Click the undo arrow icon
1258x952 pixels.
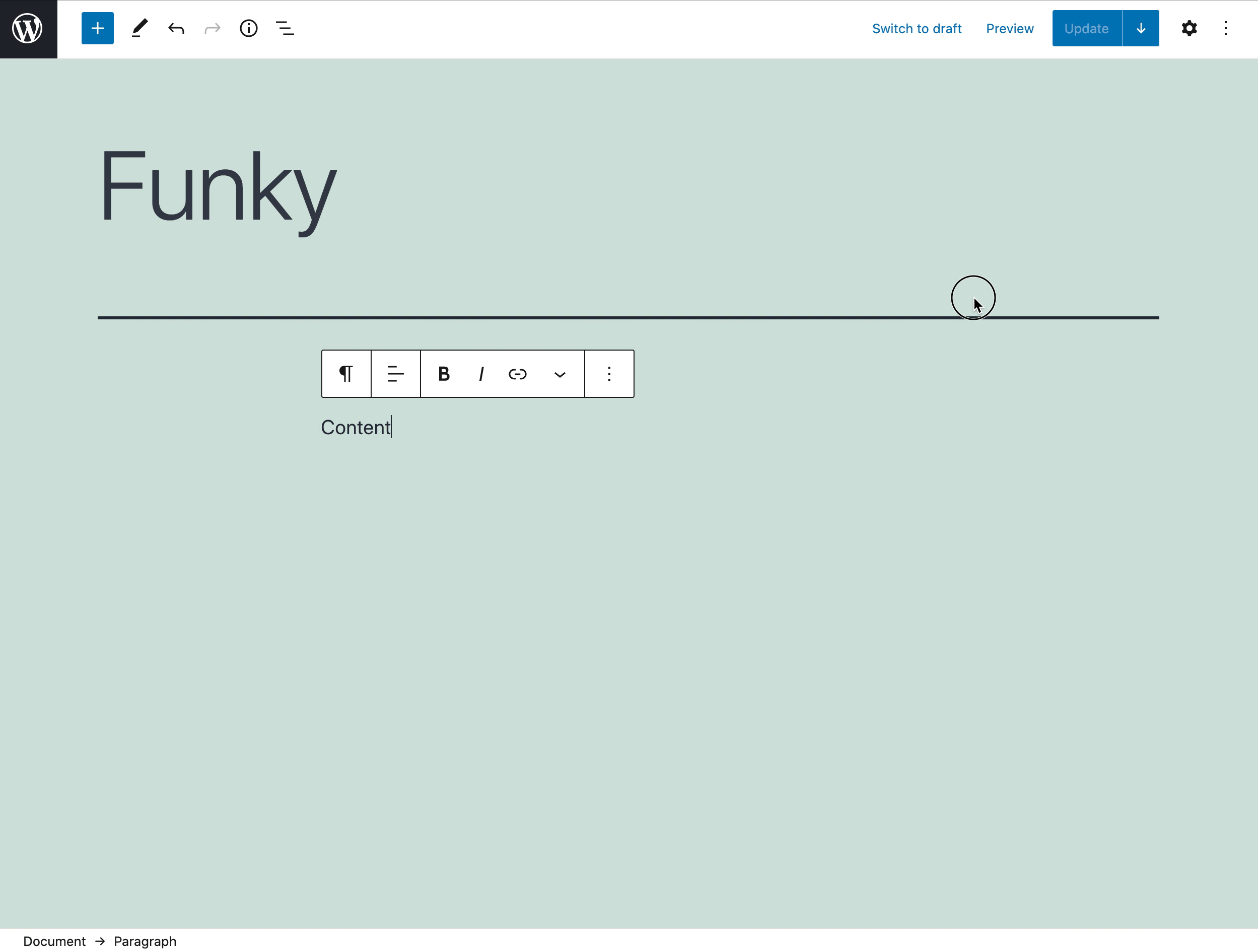pyautogui.click(x=176, y=29)
